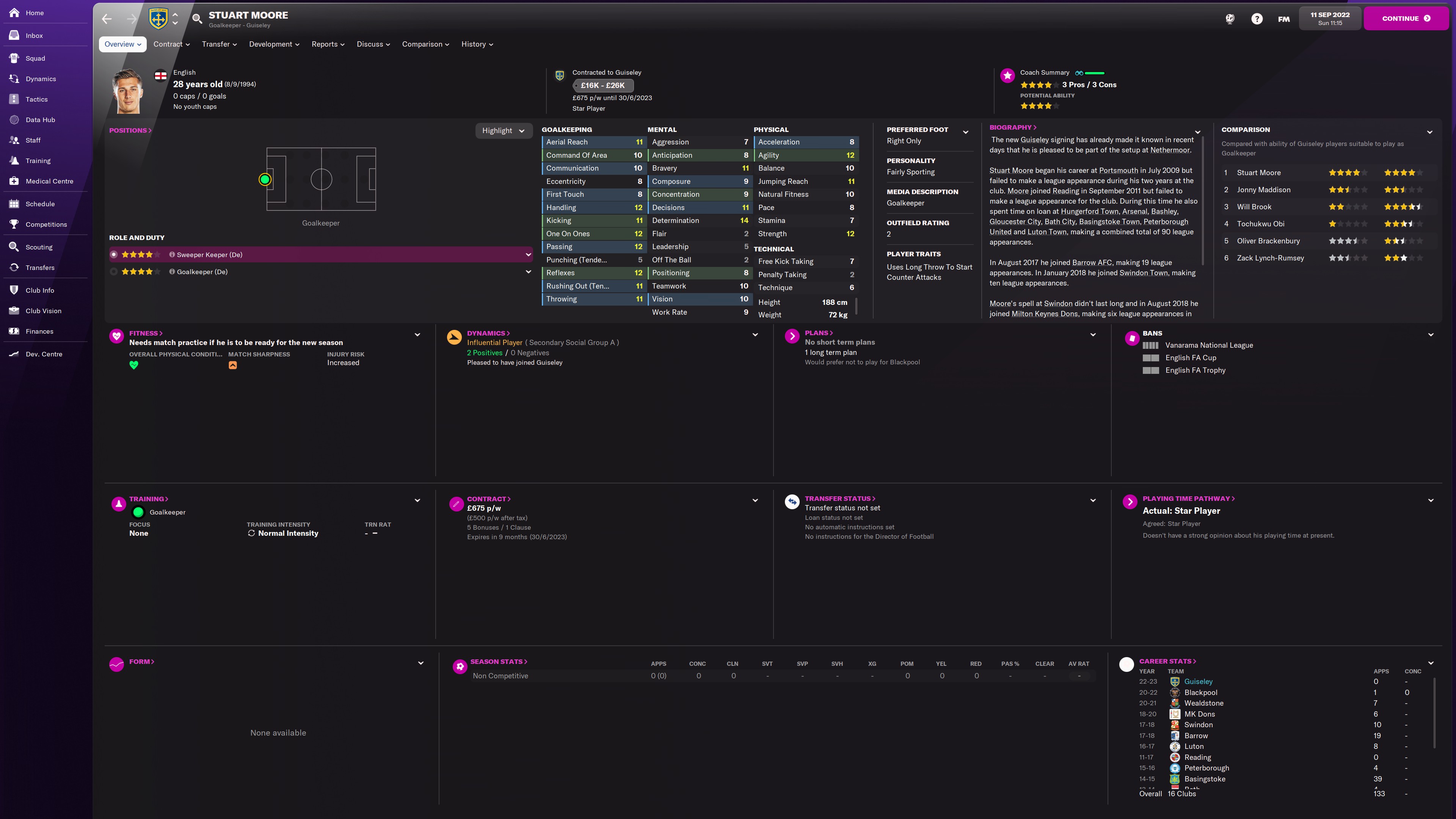The height and width of the screenshot is (819, 1456).
Task: Click the back navigation arrow
Action: click(107, 19)
